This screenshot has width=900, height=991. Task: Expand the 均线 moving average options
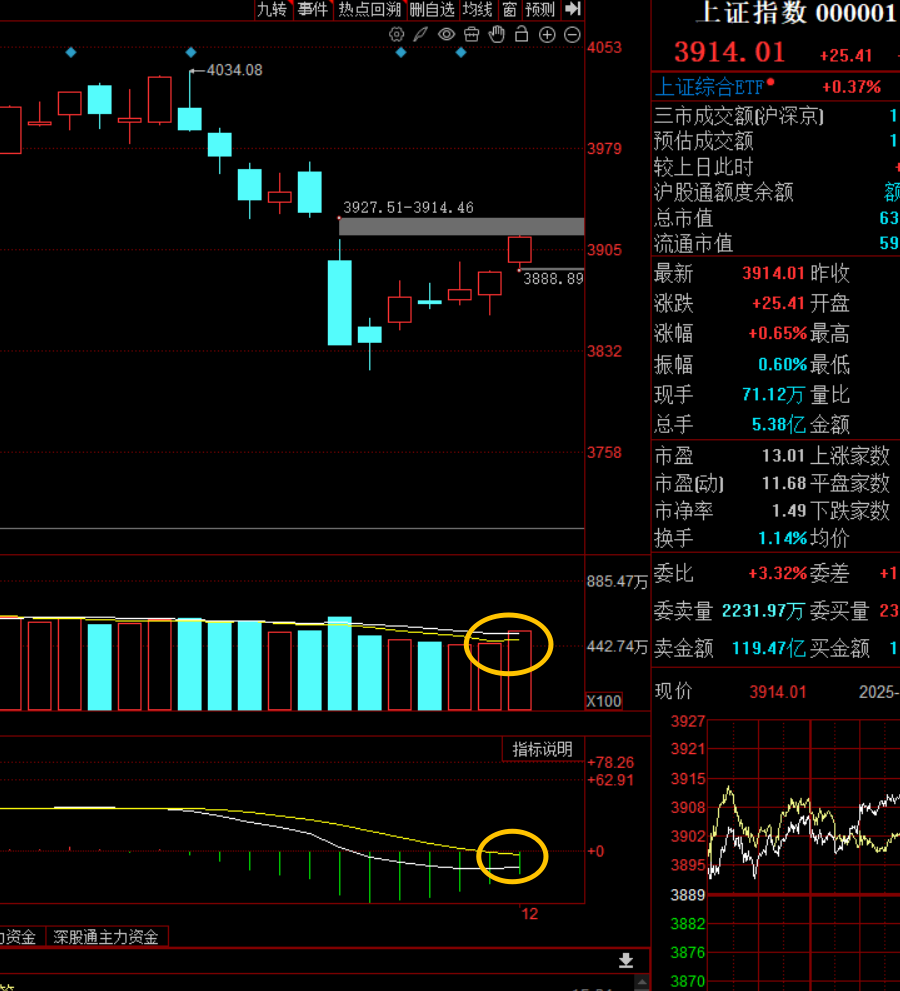click(x=478, y=10)
